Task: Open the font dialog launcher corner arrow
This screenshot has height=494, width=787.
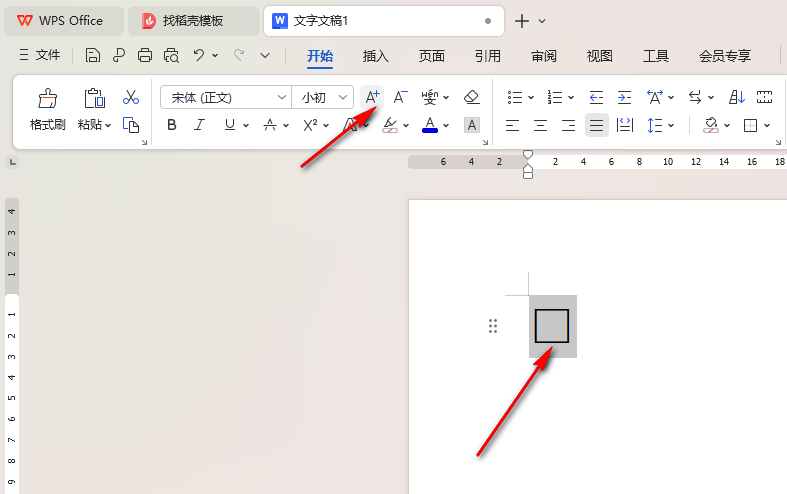Action: click(x=485, y=143)
